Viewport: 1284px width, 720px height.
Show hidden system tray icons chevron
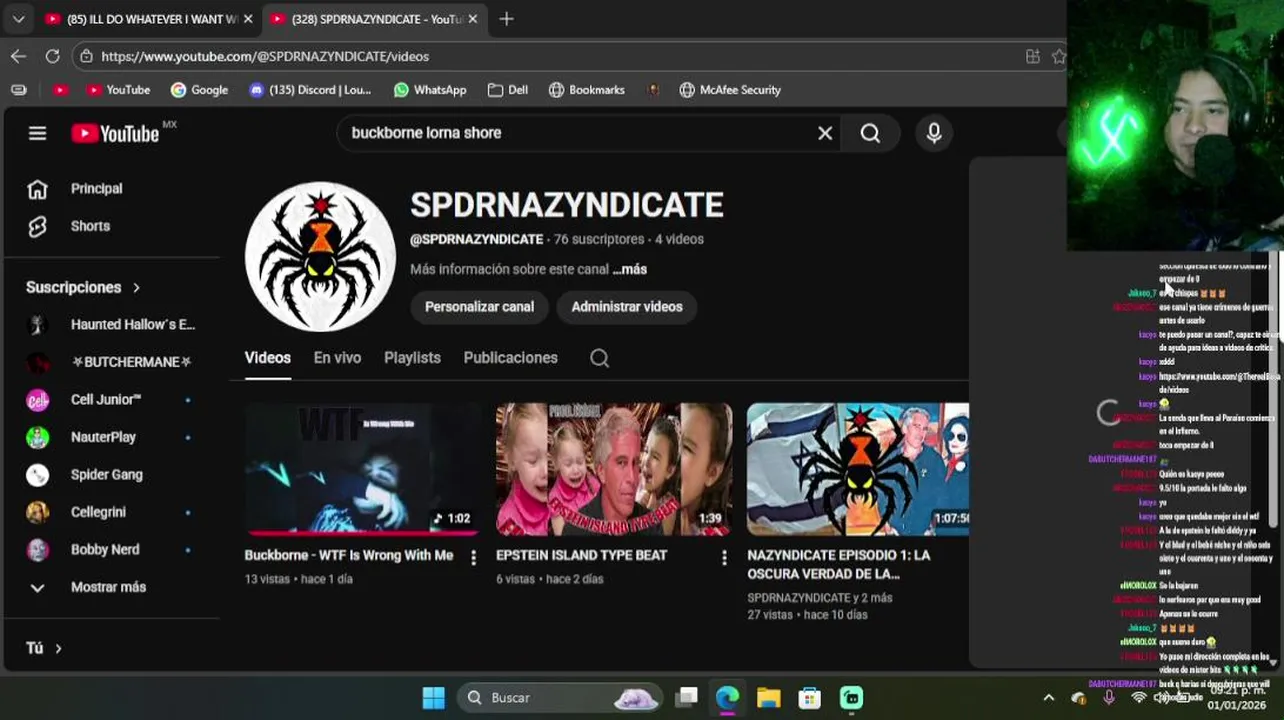[x=1048, y=698]
